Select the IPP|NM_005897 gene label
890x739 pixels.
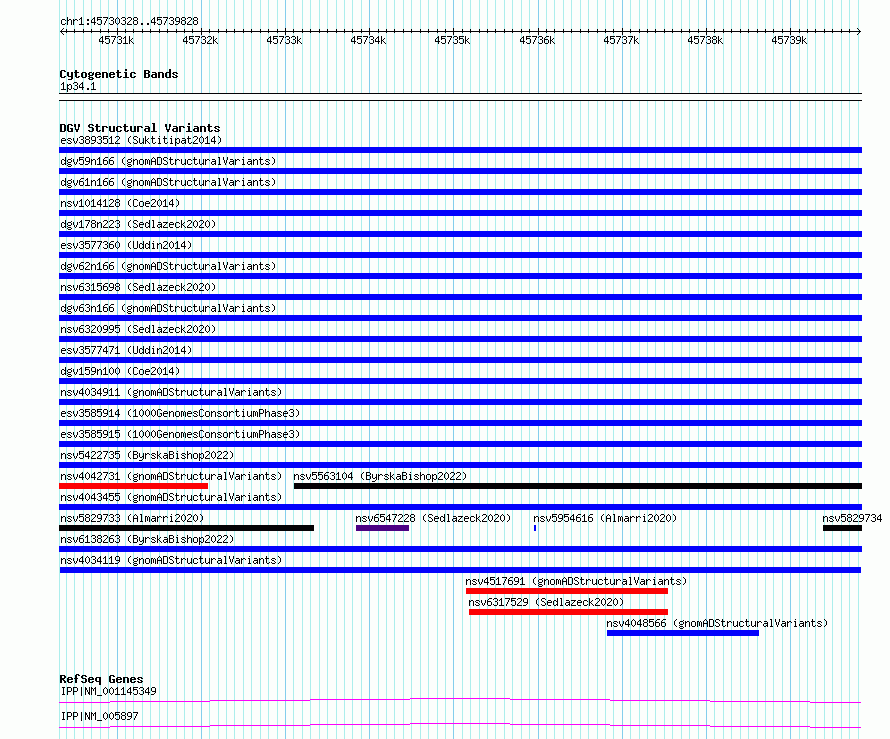tap(99, 716)
